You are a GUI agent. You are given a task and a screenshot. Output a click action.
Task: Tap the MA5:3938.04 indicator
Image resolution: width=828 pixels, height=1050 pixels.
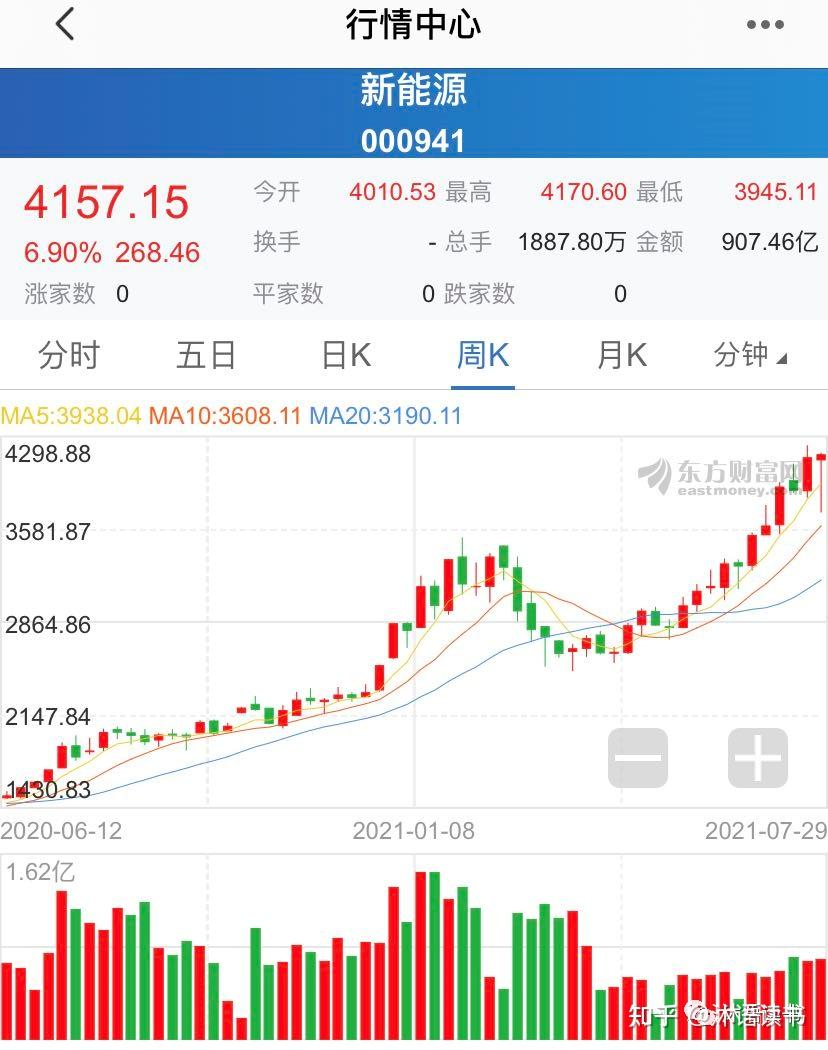[x=71, y=416]
